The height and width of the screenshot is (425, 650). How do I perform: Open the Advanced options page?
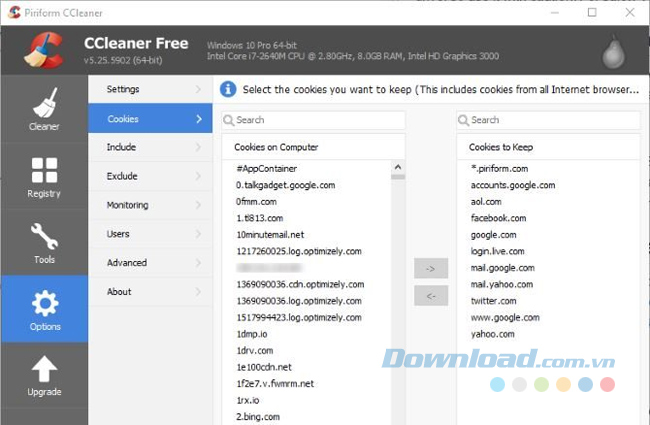150,263
